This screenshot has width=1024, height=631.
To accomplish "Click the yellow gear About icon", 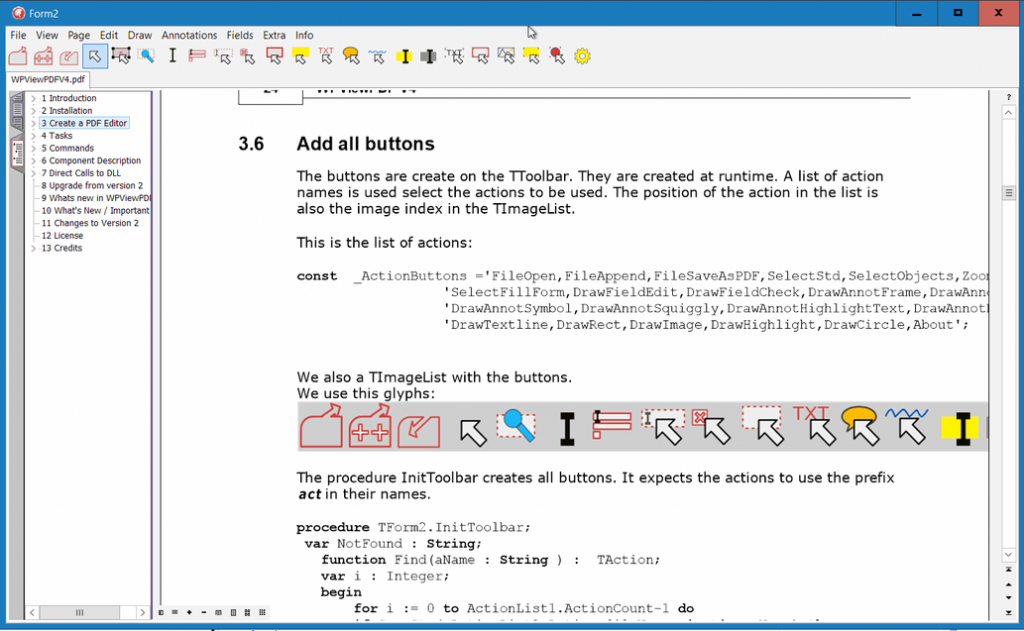I will (582, 56).
